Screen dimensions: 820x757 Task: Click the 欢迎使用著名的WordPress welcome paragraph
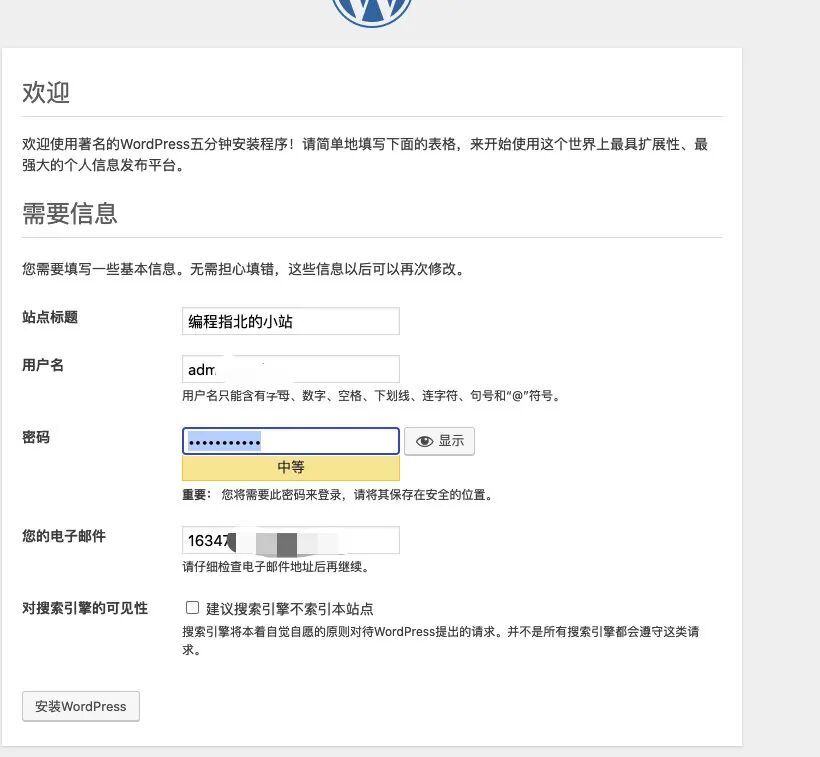click(365, 155)
